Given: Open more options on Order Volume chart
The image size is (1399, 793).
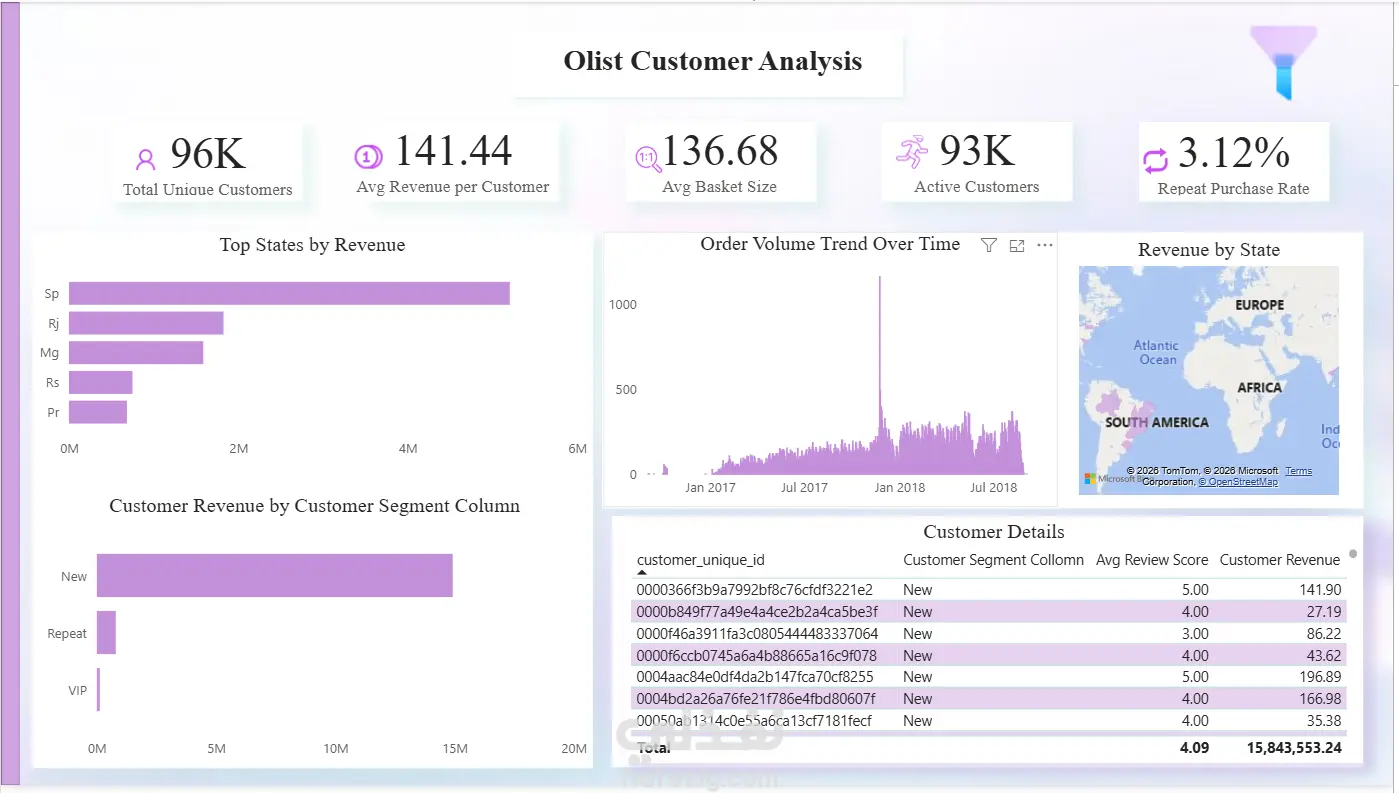Looking at the screenshot, I should (x=1045, y=245).
